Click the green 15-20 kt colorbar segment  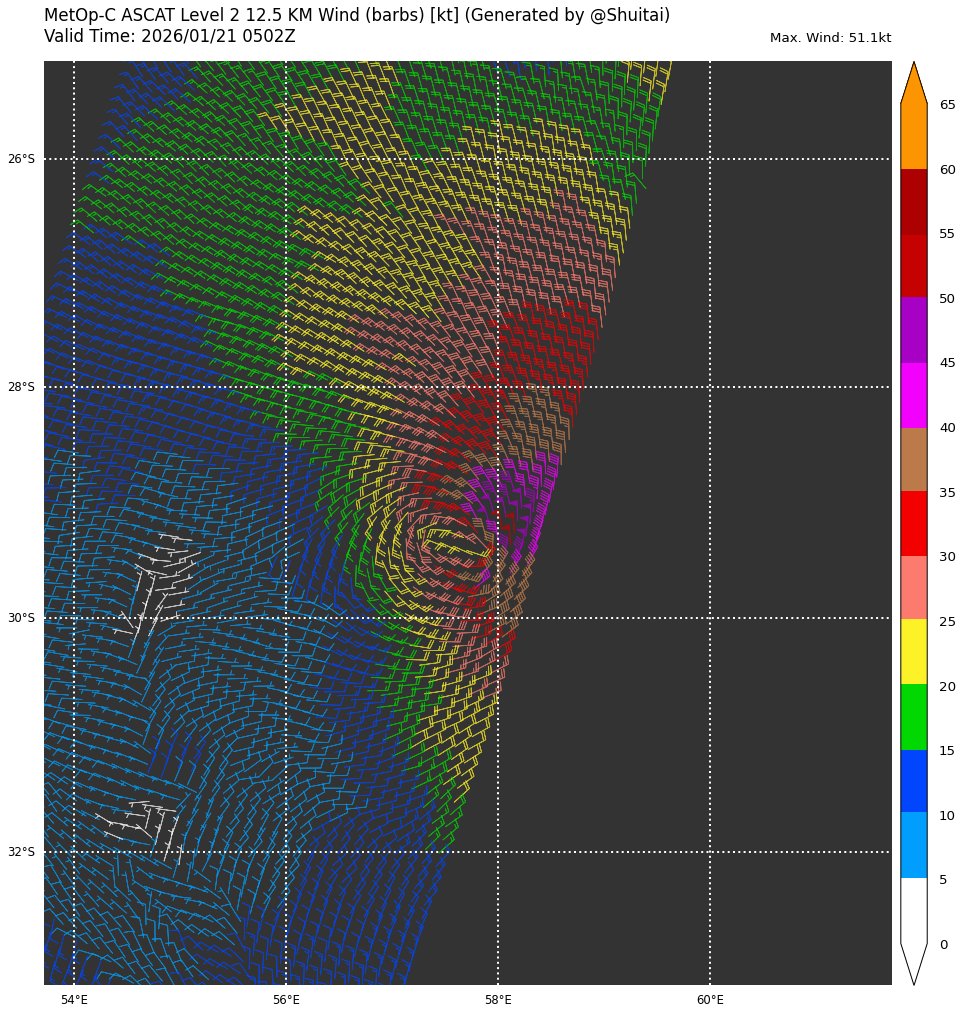(913, 716)
